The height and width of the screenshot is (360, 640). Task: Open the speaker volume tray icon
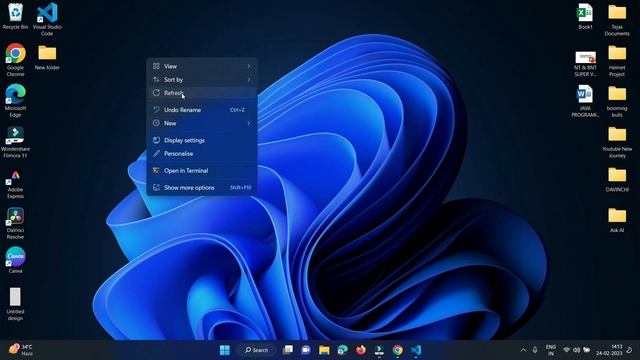click(x=576, y=350)
